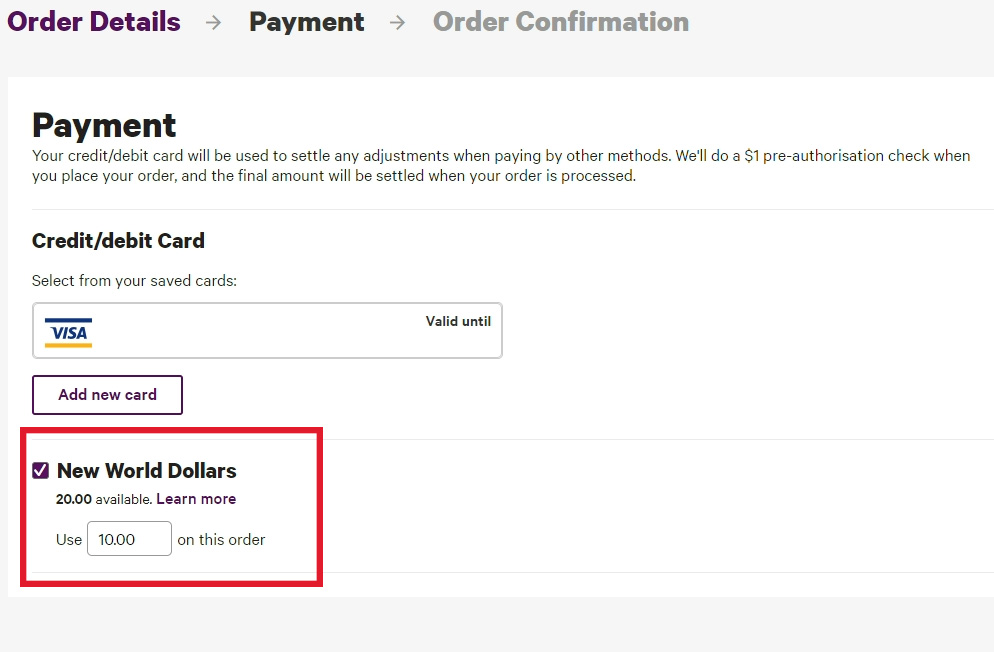
Task: Click 'Select from your saved cards' text
Action: coord(134,281)
